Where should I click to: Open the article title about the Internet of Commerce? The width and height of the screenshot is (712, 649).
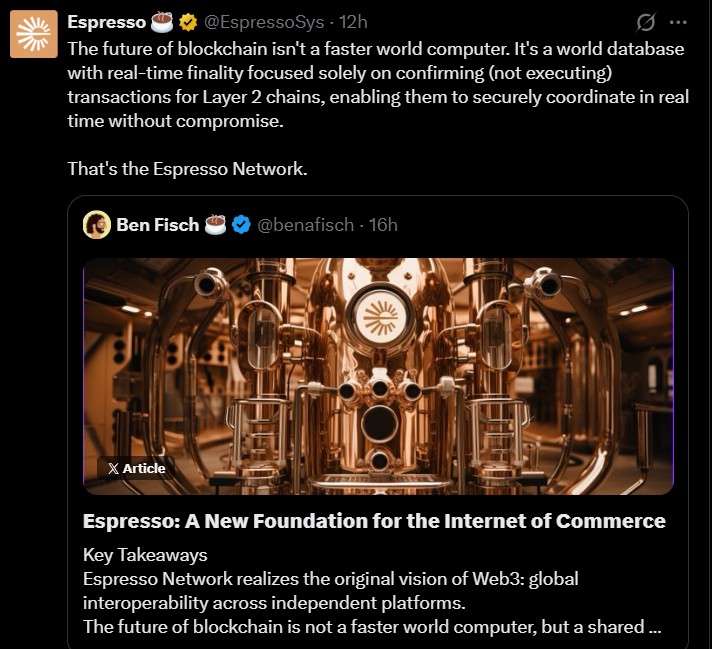coord(374,521)
